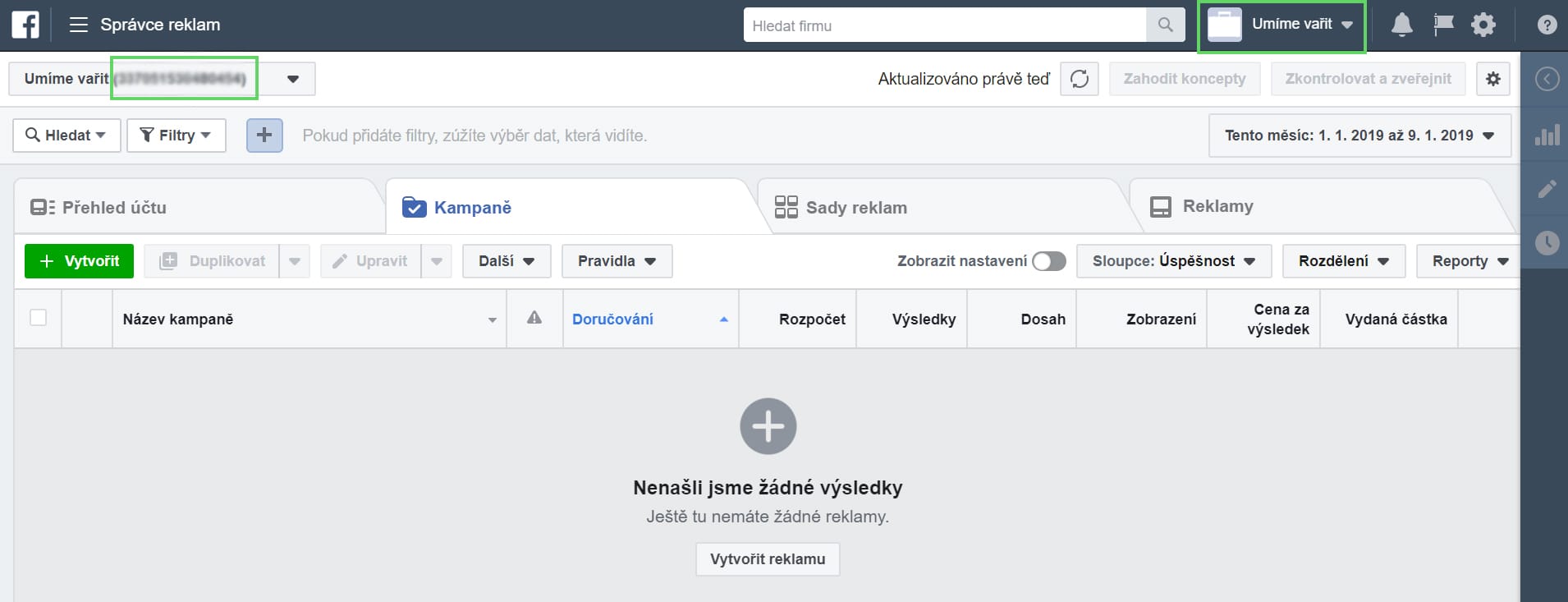Click the pencil edit icon in right sidebar

click(1547, 190)
